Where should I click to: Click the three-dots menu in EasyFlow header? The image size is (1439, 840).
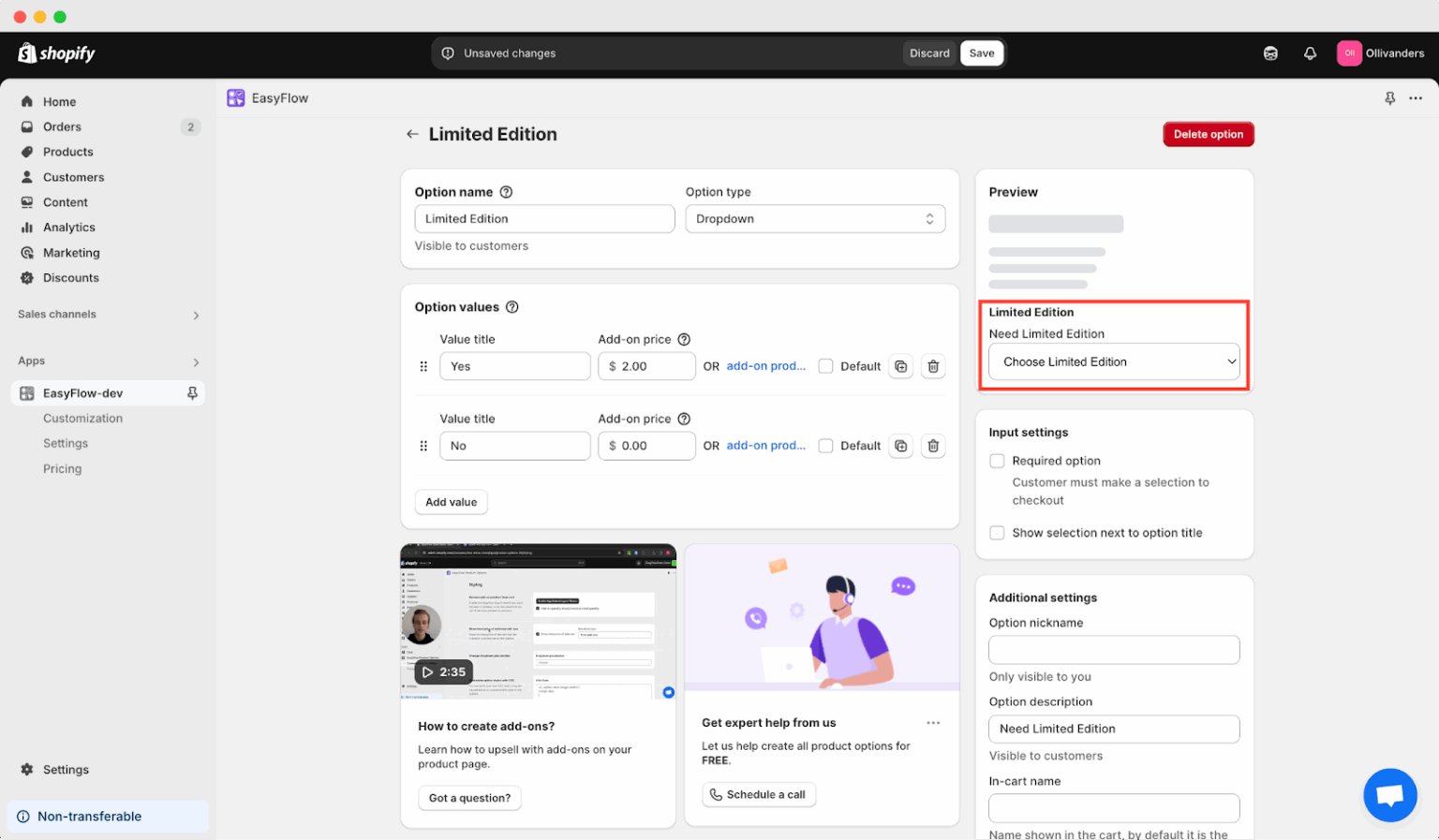tap(1416, 98)
